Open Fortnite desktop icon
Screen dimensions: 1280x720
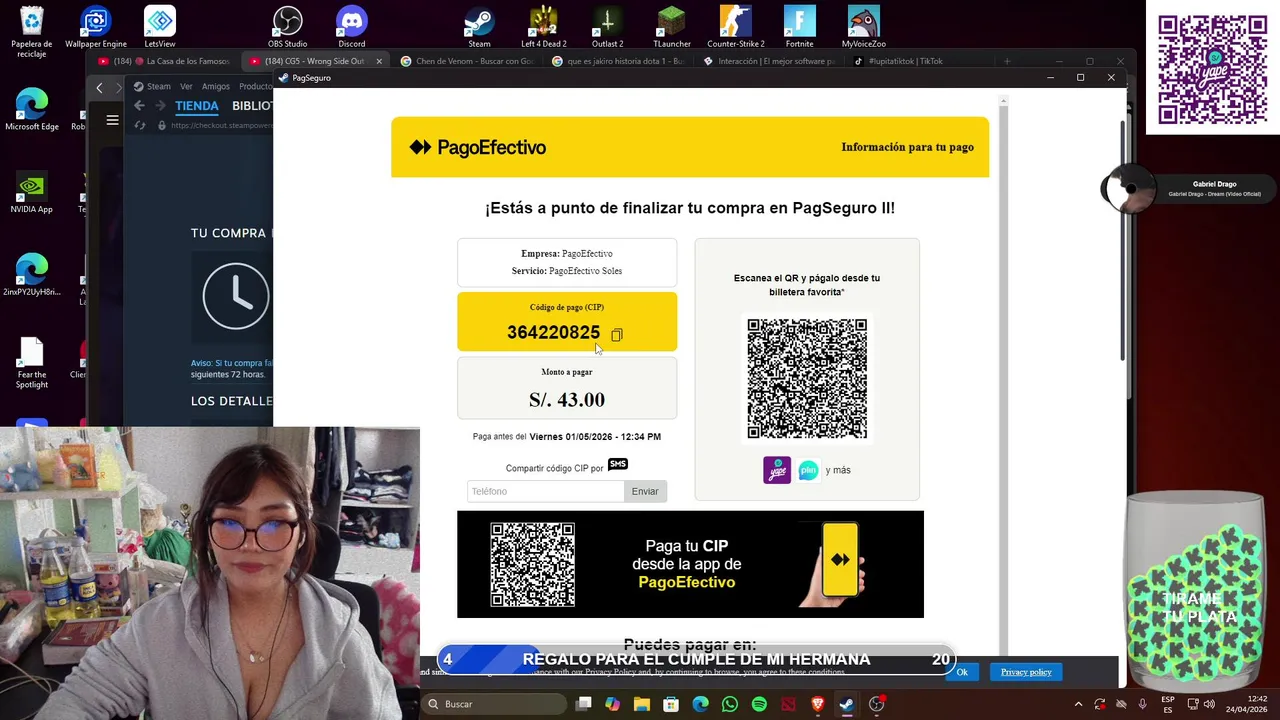[x=799, y=28]
